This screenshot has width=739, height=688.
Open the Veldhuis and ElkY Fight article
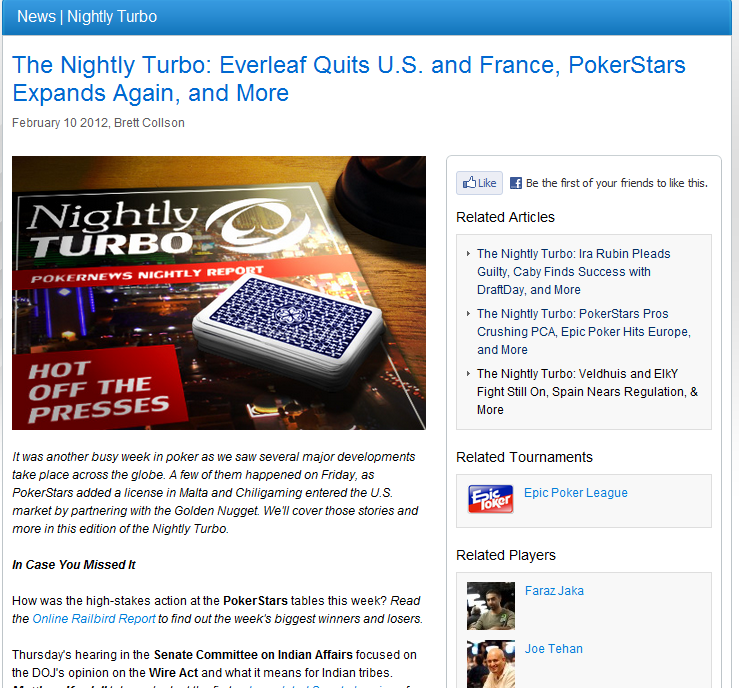pos(587,392)
